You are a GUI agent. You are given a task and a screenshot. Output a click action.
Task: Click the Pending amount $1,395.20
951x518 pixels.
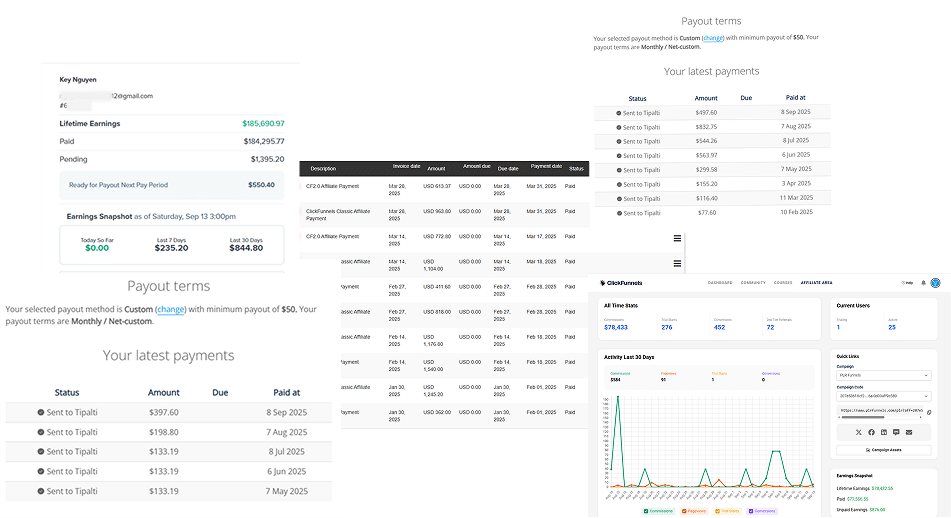(267, 160)
